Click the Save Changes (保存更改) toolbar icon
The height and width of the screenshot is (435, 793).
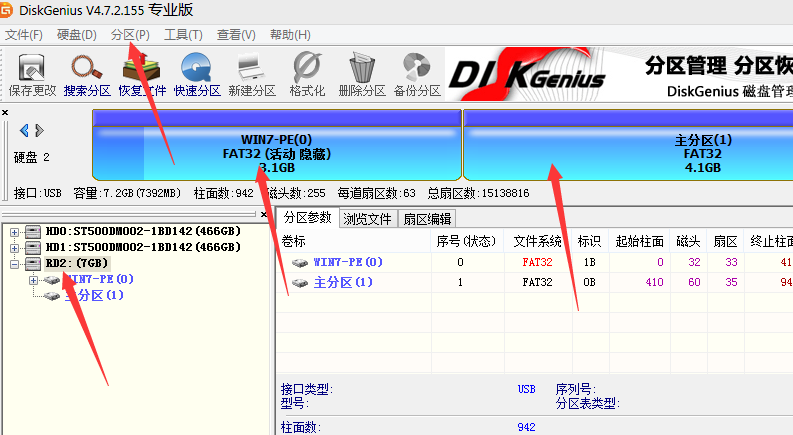pyautogui.click(x=32, y=75)
